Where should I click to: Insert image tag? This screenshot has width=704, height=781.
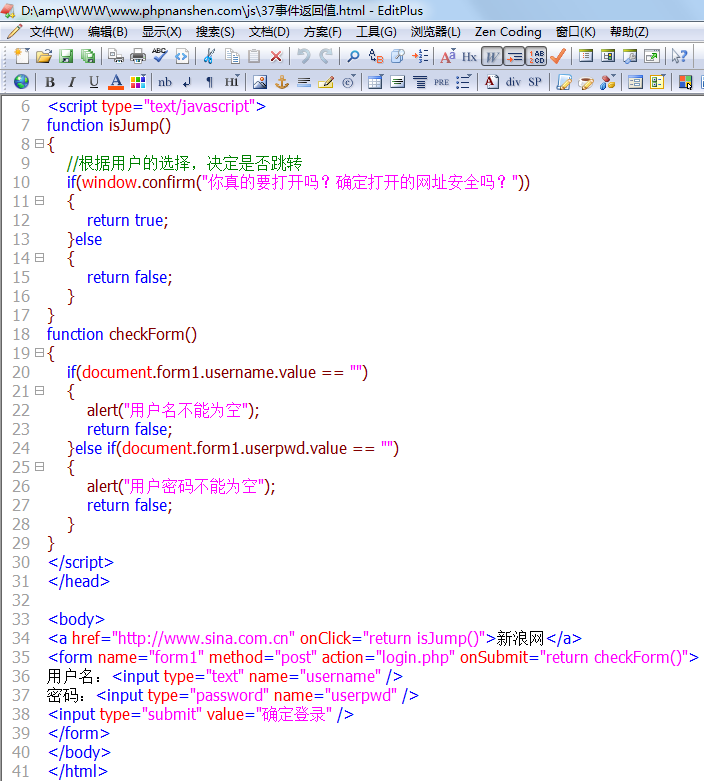pyautogui.click(x=260, y=82)
